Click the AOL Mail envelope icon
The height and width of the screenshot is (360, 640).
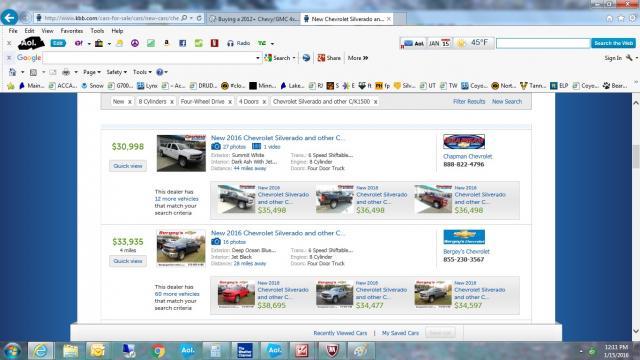tap(409, 43)
